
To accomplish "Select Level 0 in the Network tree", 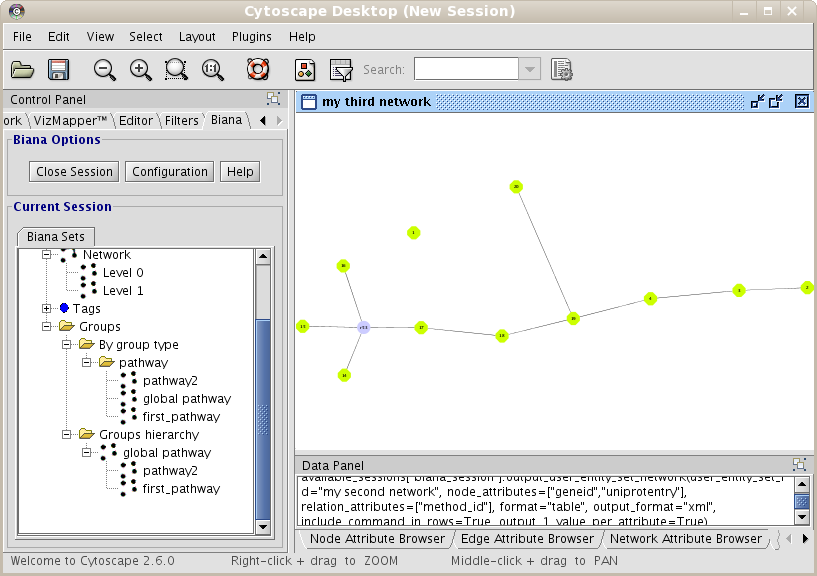I will 123,273.
